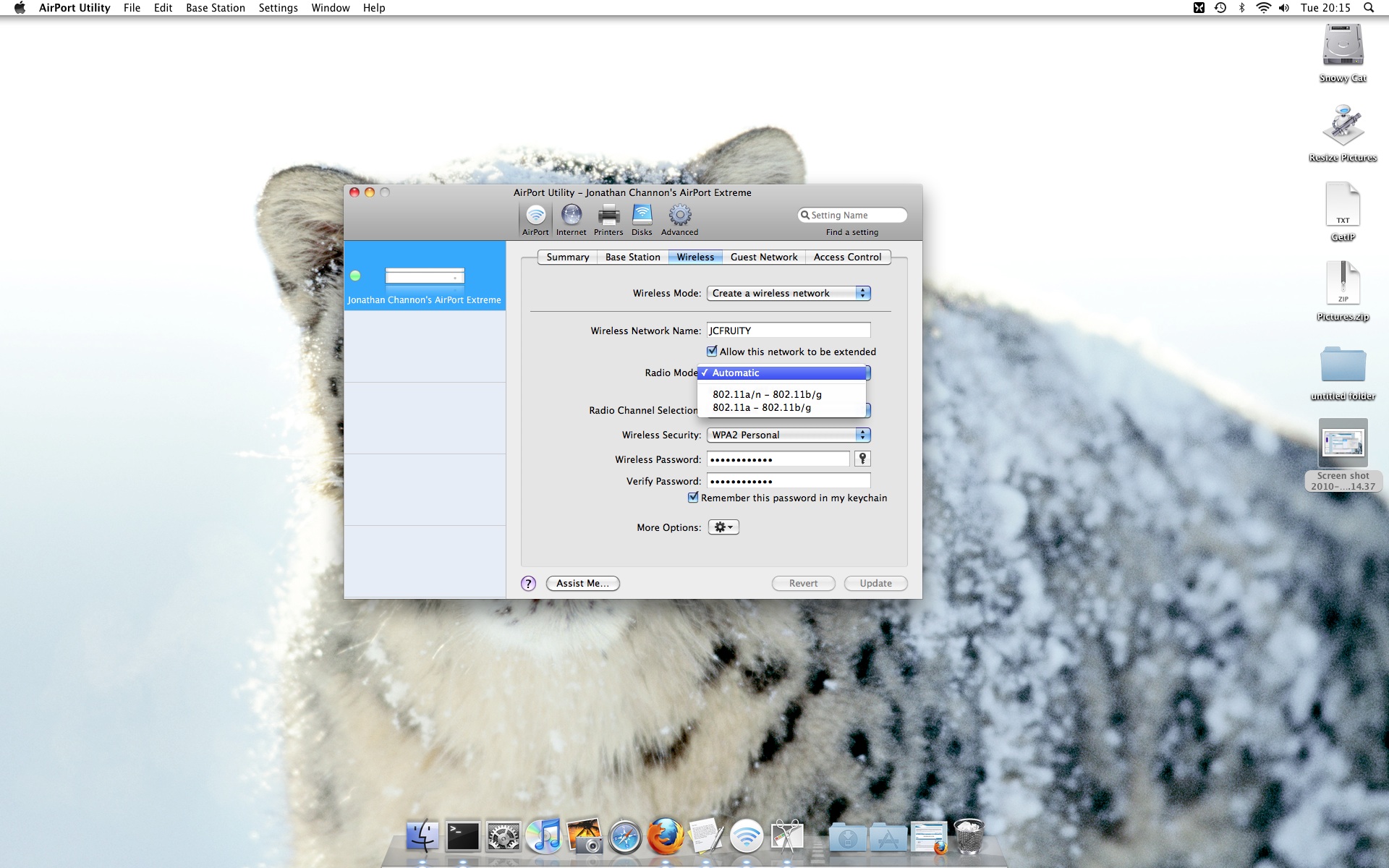Image resolution: width=1389 pixels, height=868 pixels.
Task: Click the purple help question mark button
Action: [x=529, y=584]
